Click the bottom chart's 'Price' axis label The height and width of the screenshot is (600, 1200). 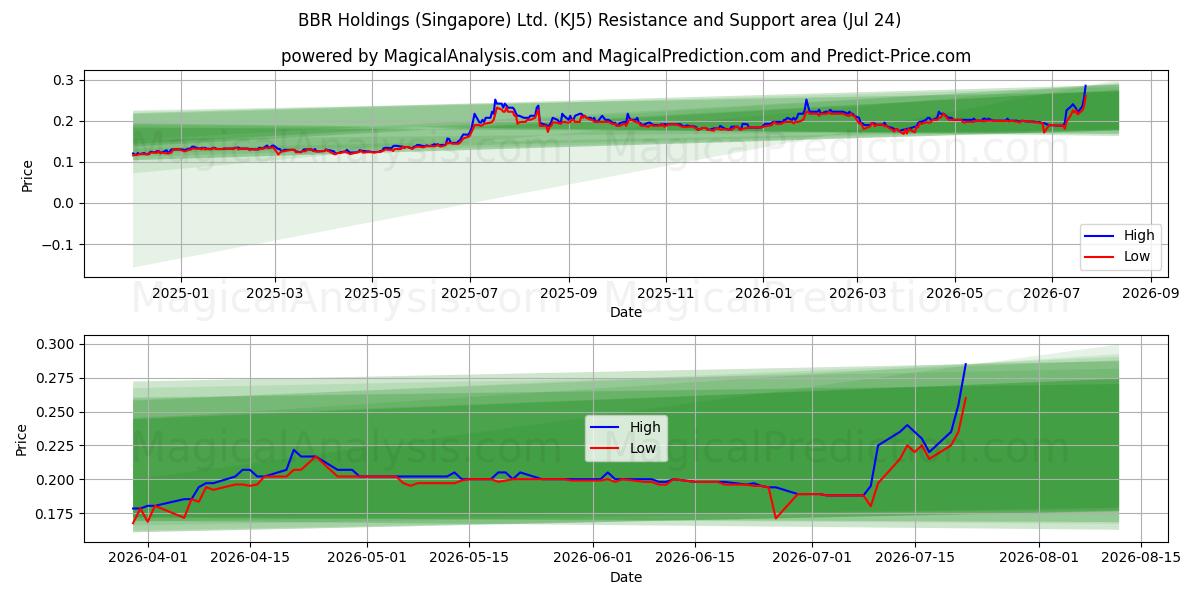point(22,439)
